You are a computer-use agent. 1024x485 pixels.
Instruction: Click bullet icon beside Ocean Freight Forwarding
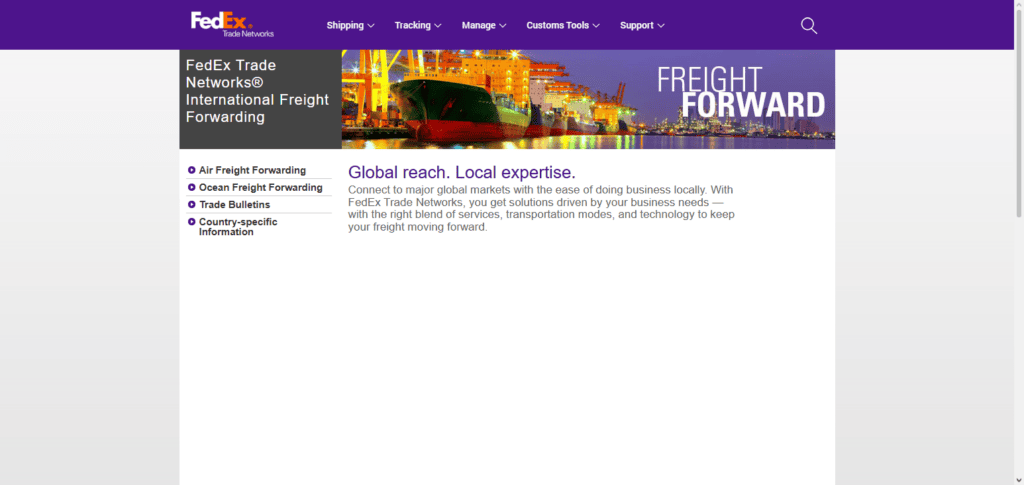[191, 187]
